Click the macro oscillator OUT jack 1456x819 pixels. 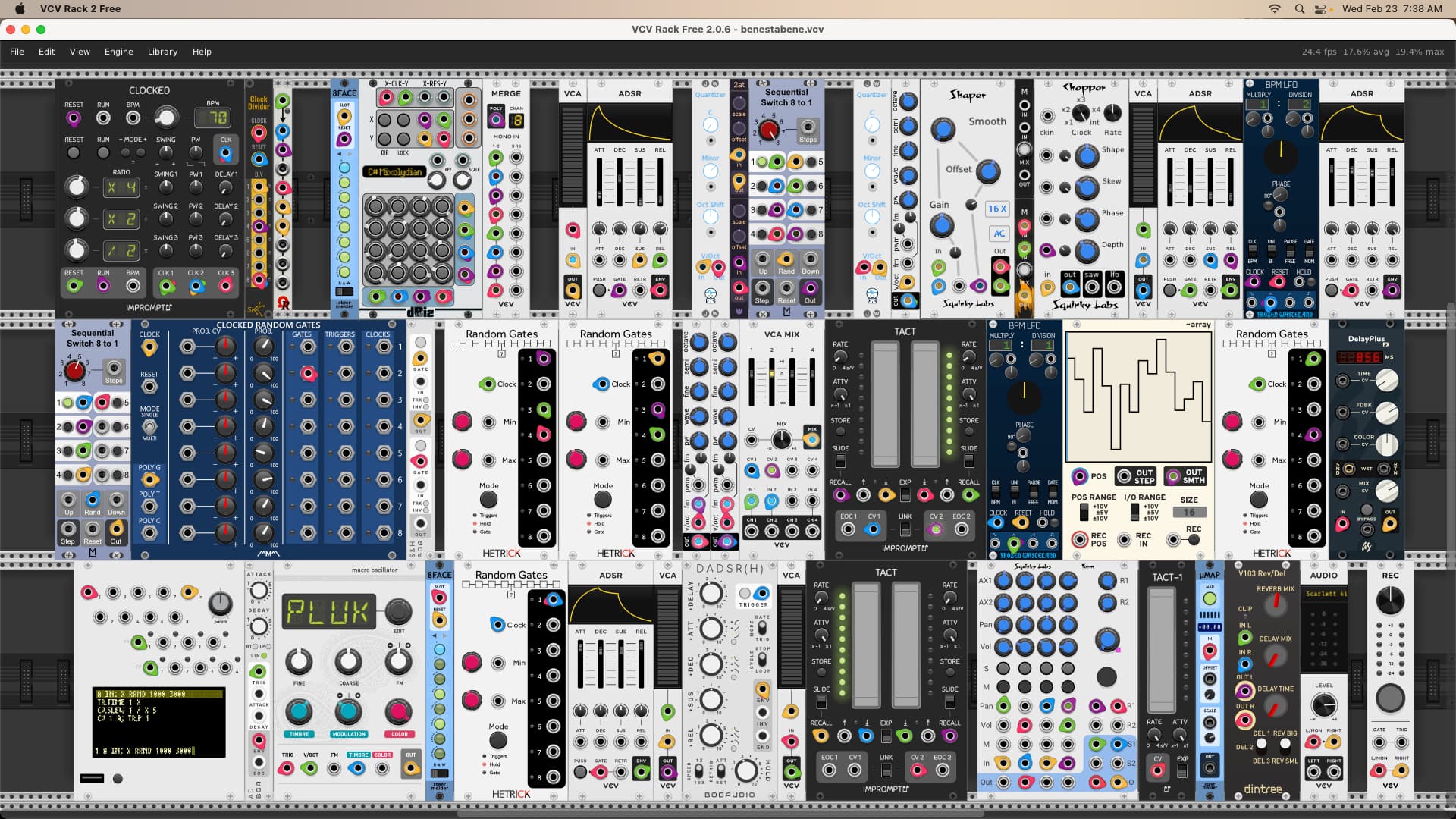(410, 768)
